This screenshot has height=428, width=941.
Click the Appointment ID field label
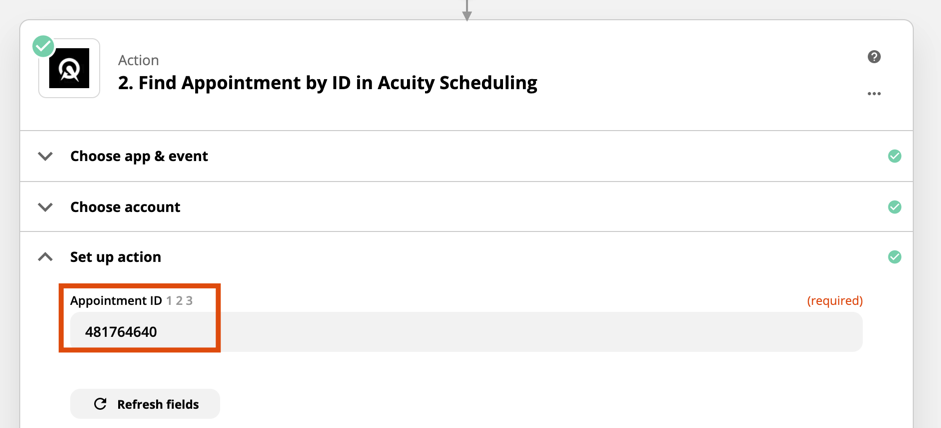tap(116, 301)
